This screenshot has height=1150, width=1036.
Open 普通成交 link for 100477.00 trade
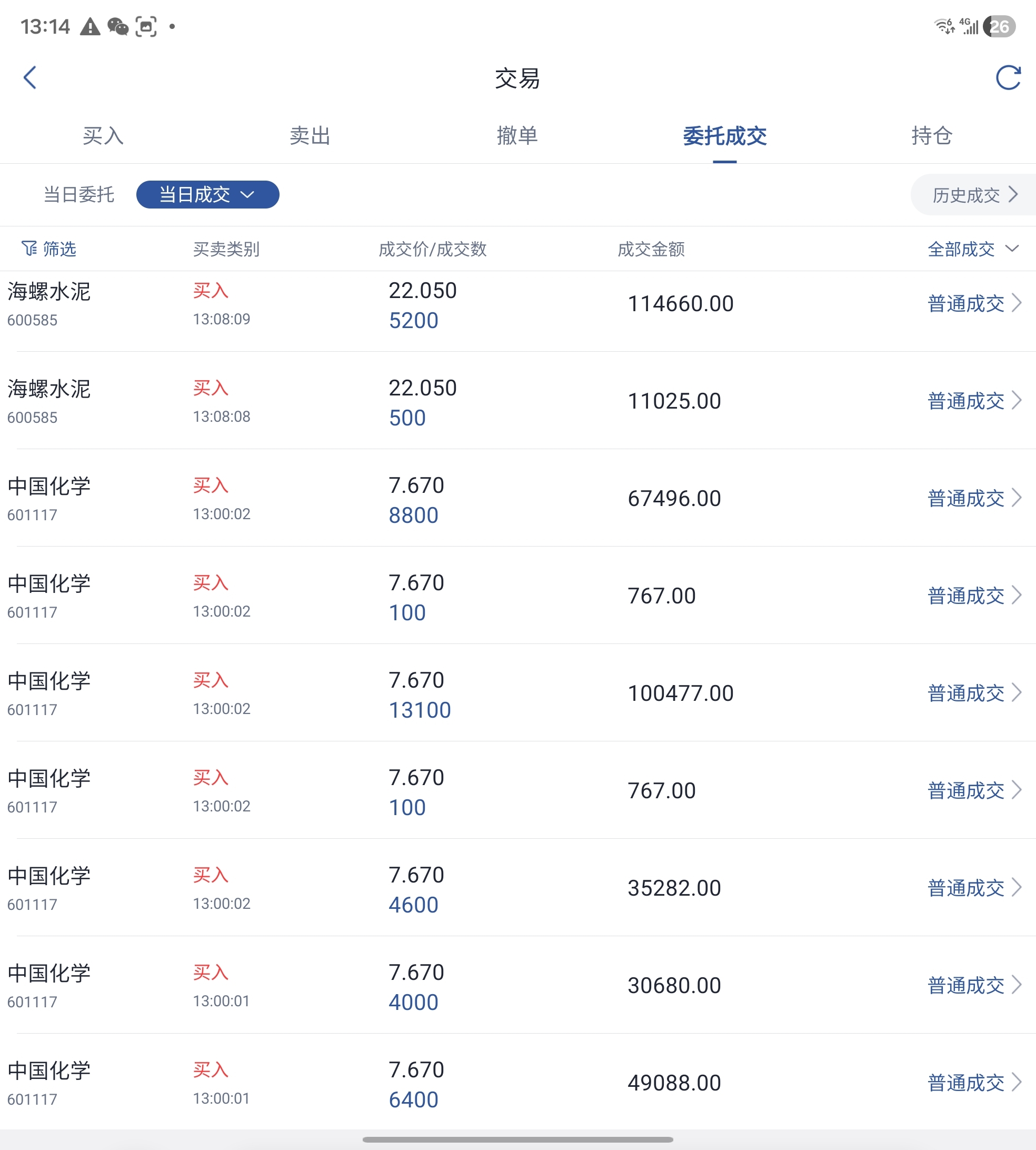pos(966,693)
